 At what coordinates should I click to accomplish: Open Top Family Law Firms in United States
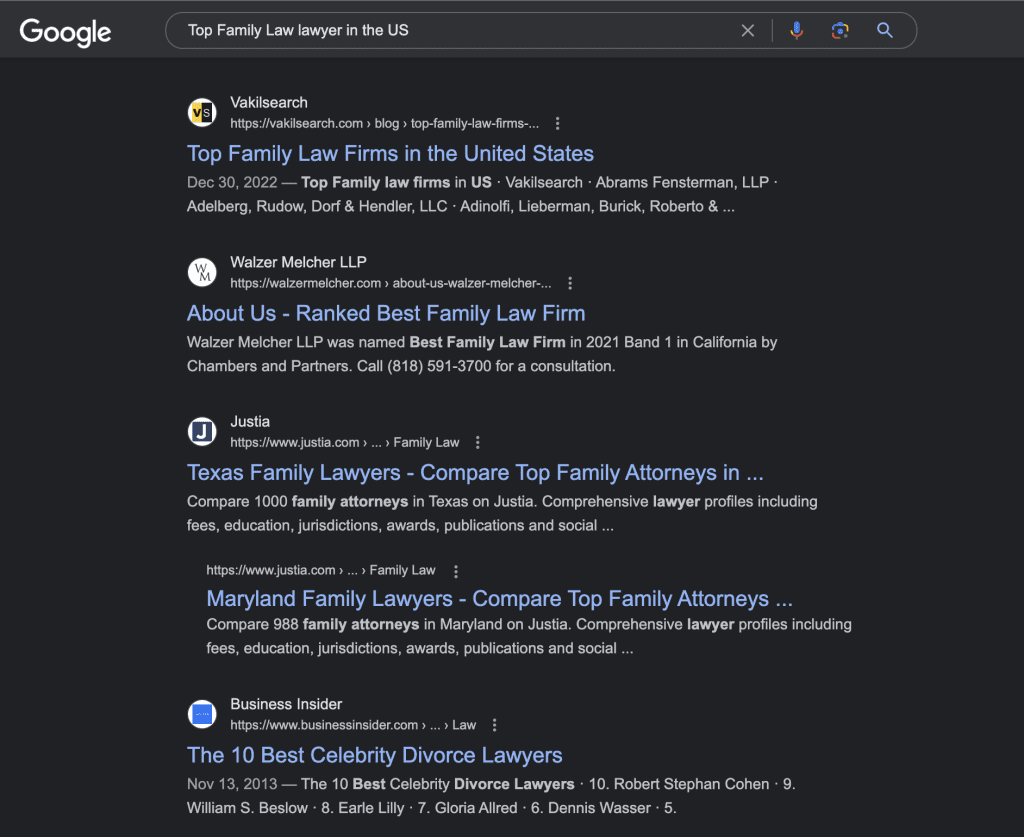click(x=390, y=153)
